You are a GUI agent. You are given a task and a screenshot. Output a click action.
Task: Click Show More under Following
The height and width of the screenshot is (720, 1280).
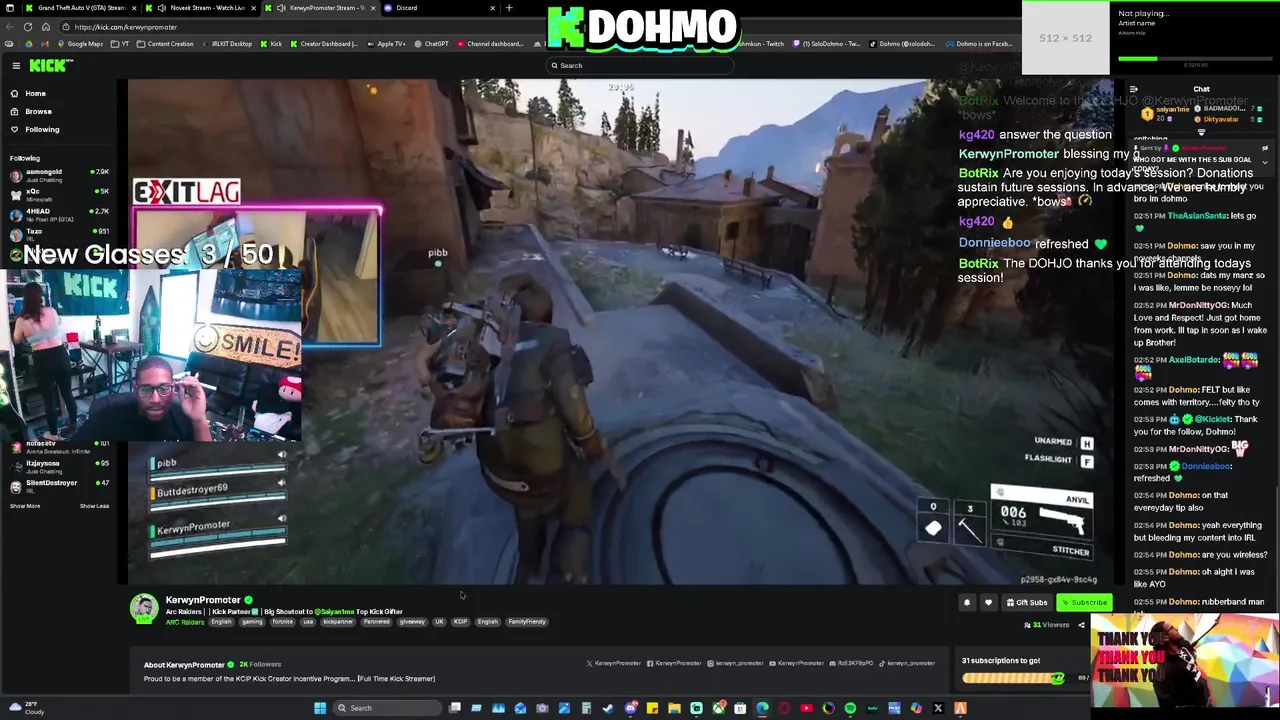tap(25, 506)
